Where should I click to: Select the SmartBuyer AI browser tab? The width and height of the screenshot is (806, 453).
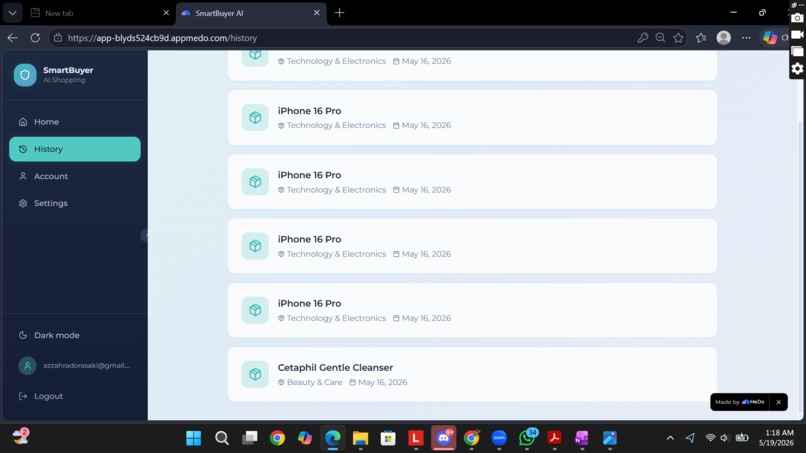click(x=251, y=13)
